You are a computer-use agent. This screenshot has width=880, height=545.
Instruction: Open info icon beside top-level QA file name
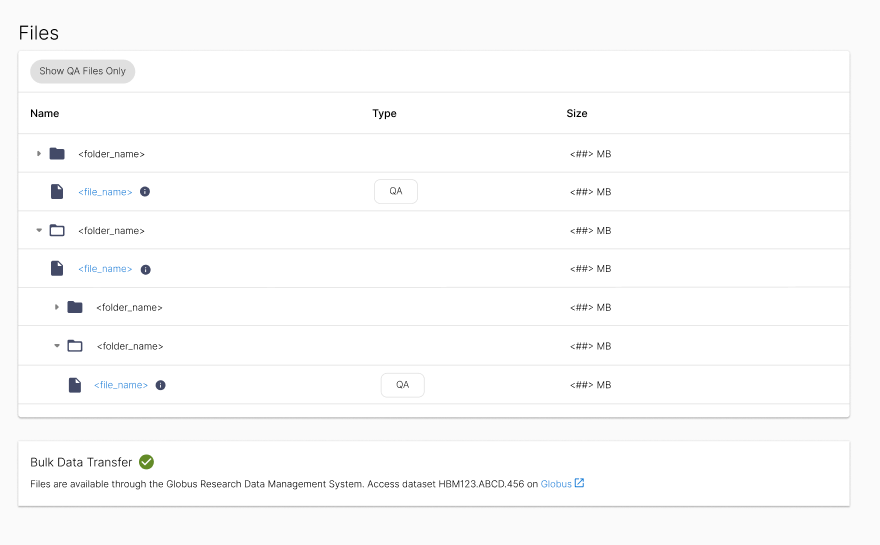coord(145,191)
